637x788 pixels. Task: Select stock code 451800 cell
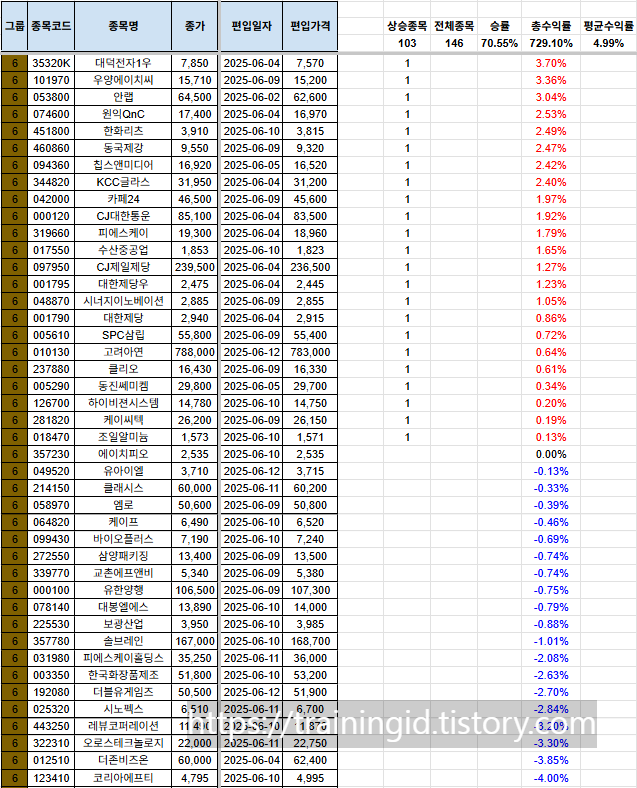tap(51, 131)
